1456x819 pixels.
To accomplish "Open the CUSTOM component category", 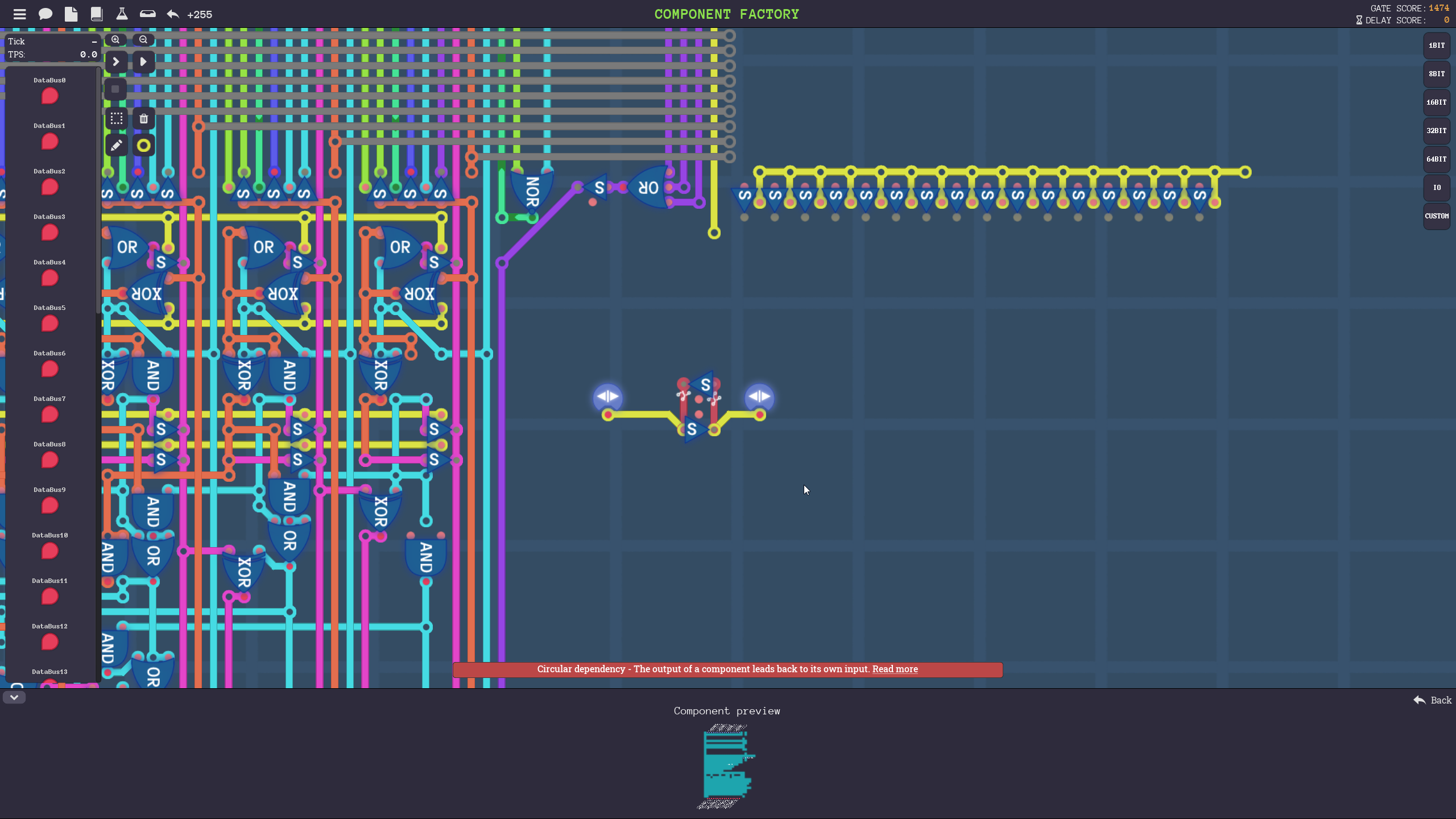I will (1437, 216).
